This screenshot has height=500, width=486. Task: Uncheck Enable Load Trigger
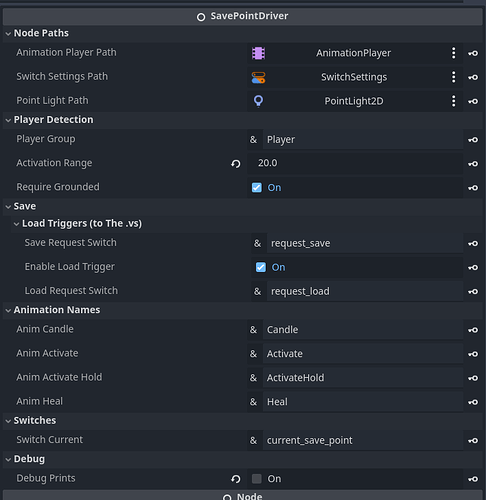[261, 267]
